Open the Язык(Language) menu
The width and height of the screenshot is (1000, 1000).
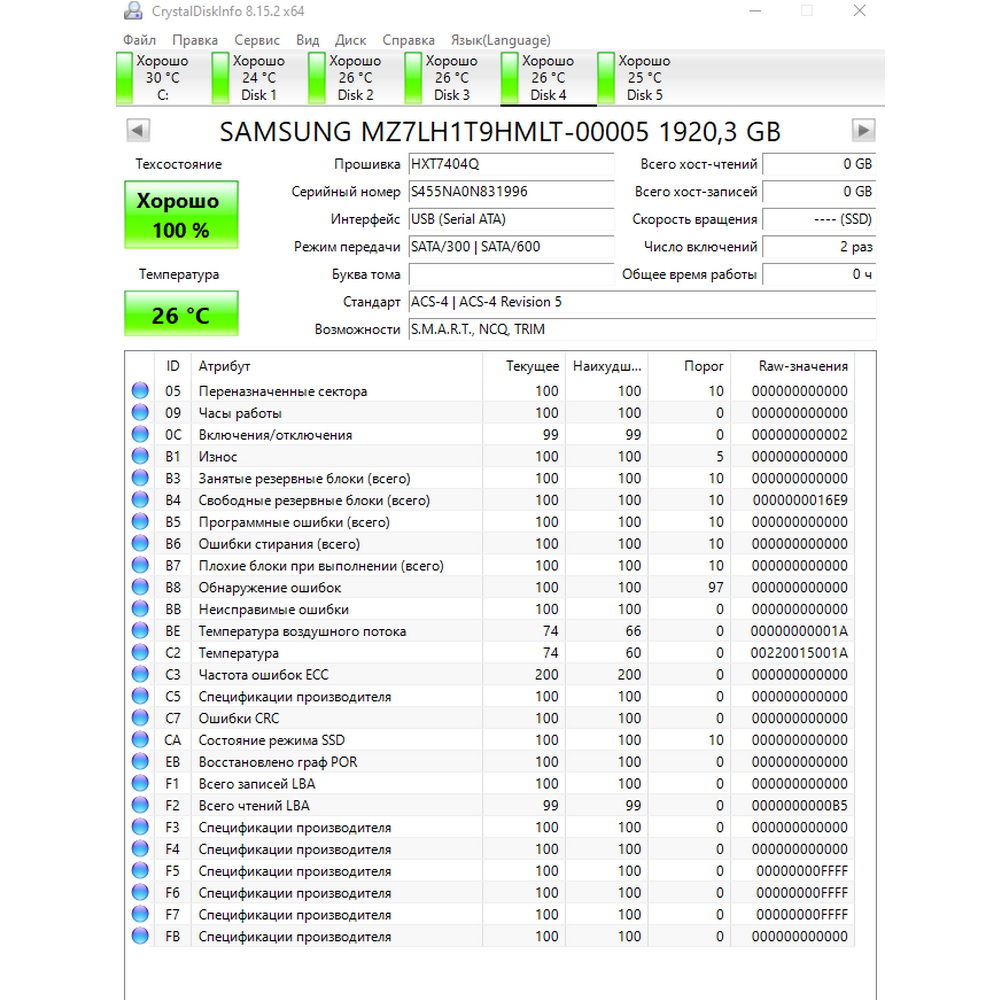coord(501,40)
